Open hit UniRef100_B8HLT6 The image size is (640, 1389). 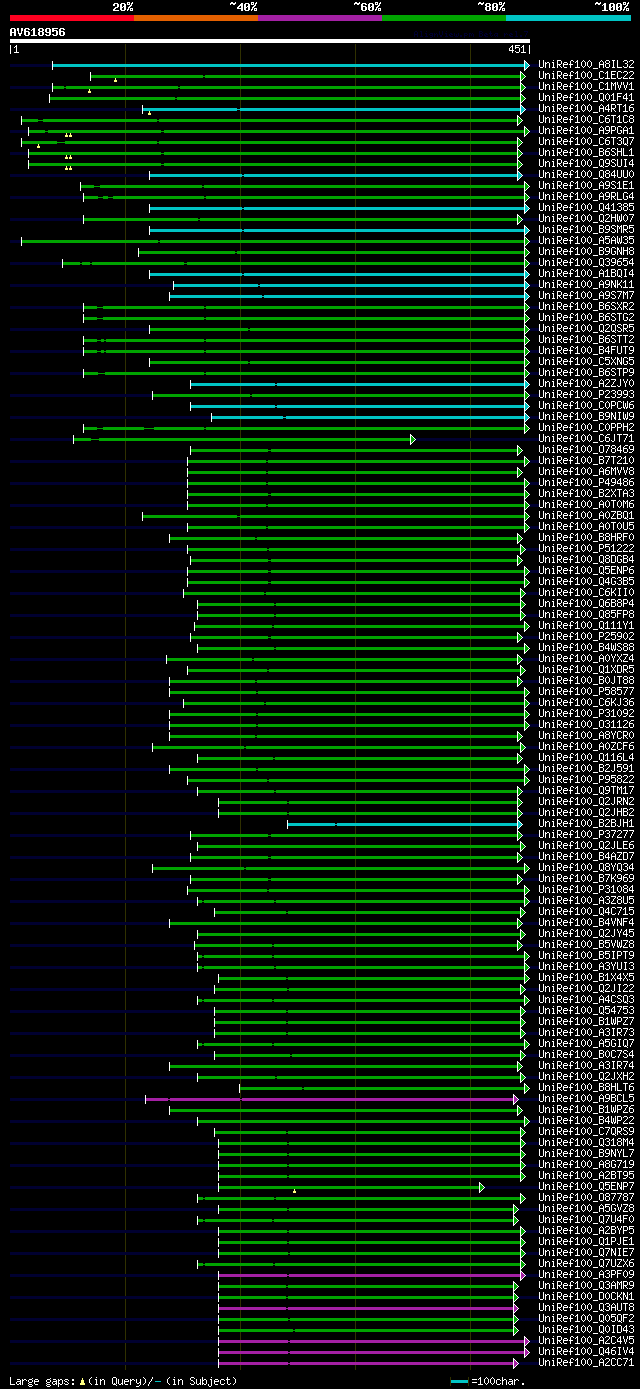tap(586, 1088)
